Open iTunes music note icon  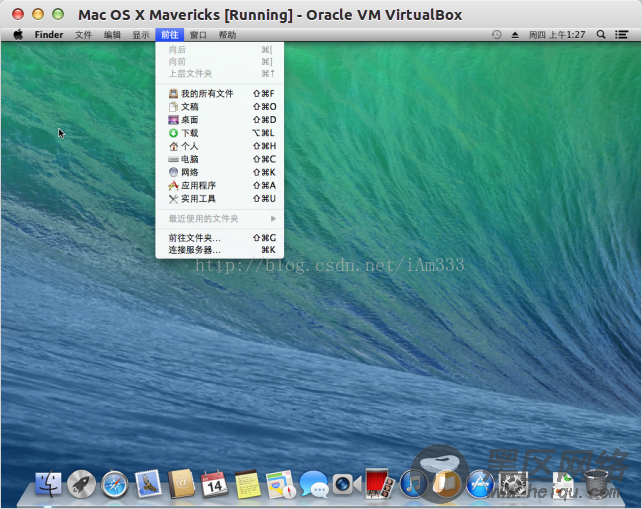pyautogui.click(x=413, y=484)
